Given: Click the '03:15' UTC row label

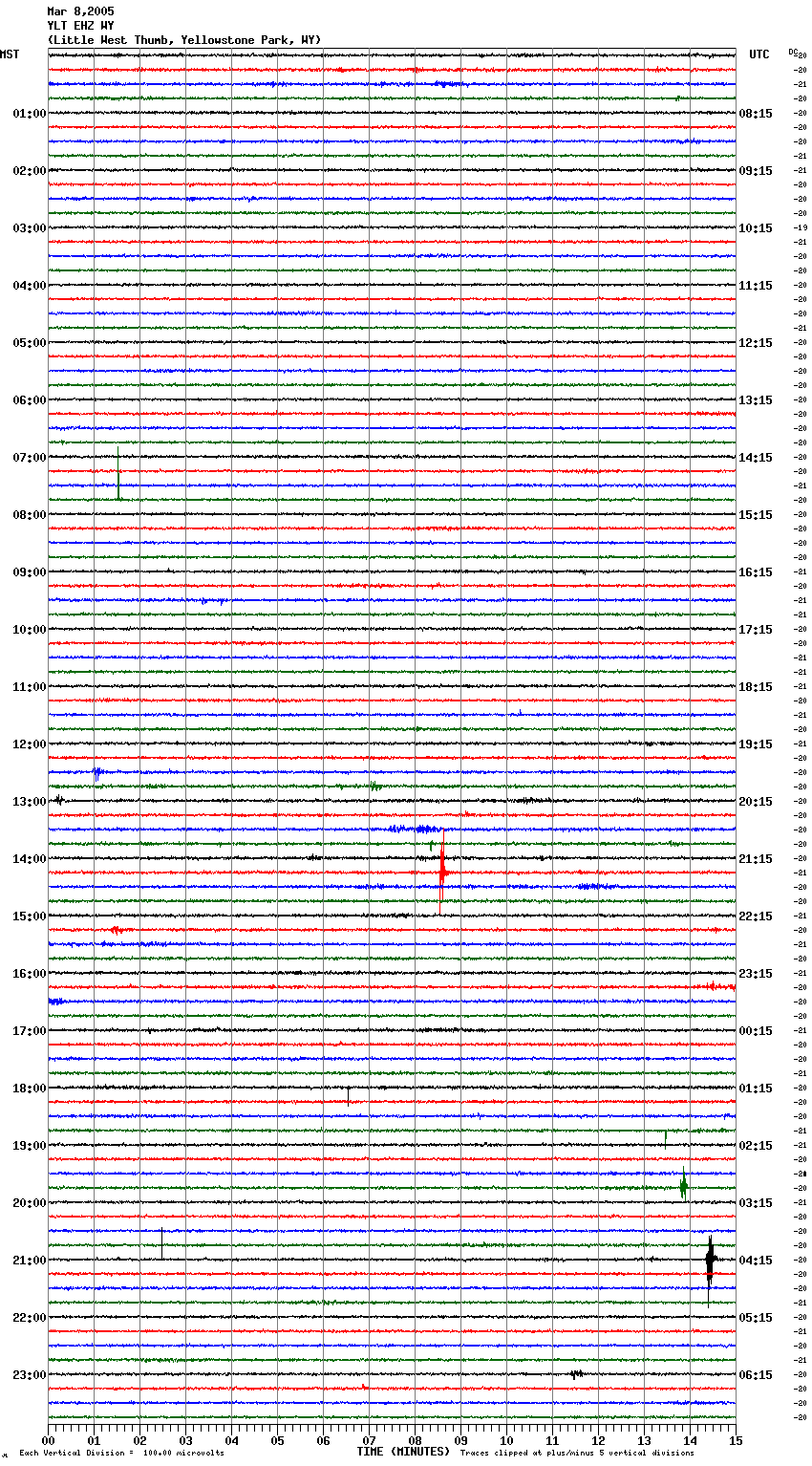Looking at the screenshot, I should 756,1203.
